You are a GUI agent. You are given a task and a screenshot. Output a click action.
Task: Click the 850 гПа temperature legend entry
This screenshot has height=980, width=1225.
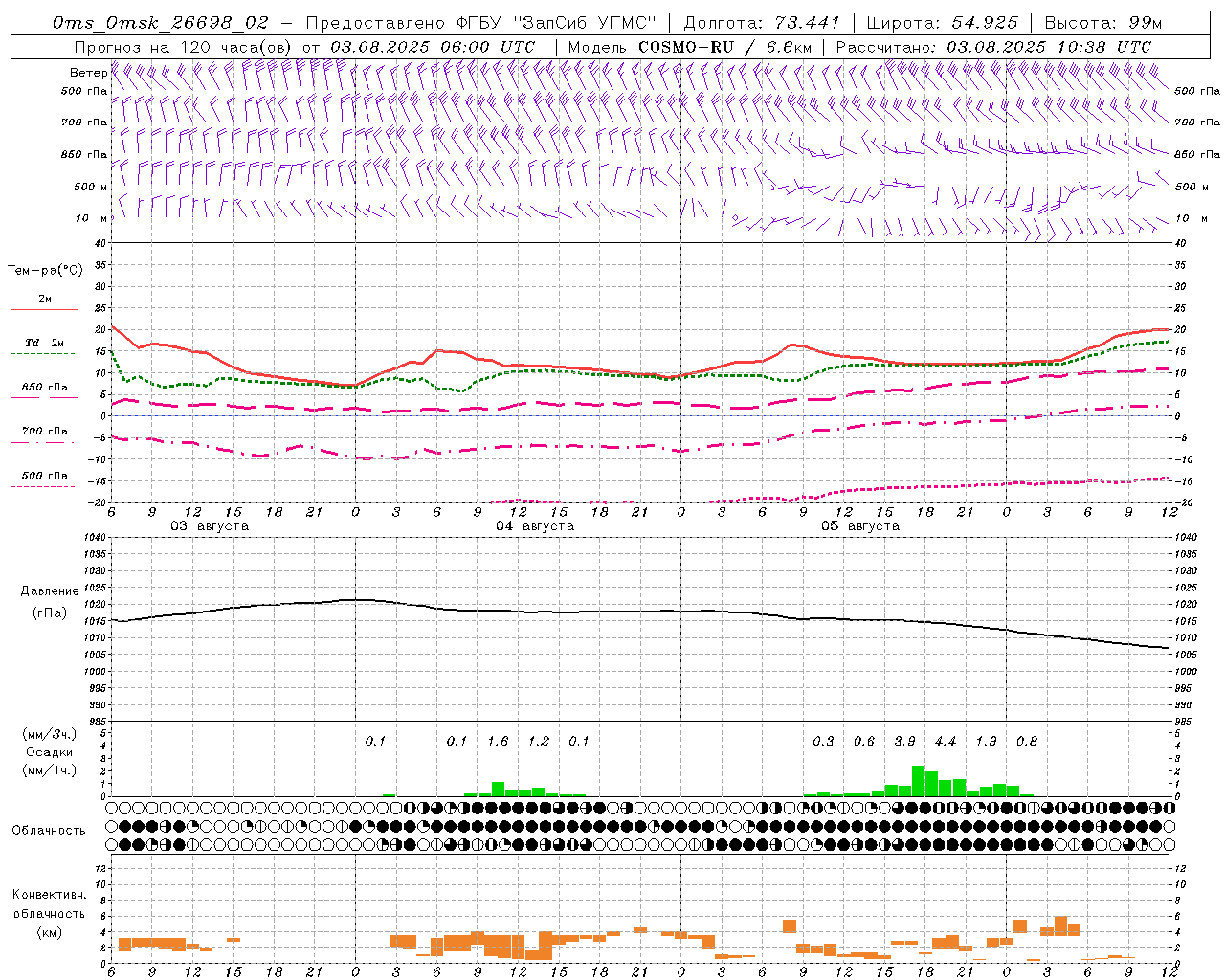(44, 388)
